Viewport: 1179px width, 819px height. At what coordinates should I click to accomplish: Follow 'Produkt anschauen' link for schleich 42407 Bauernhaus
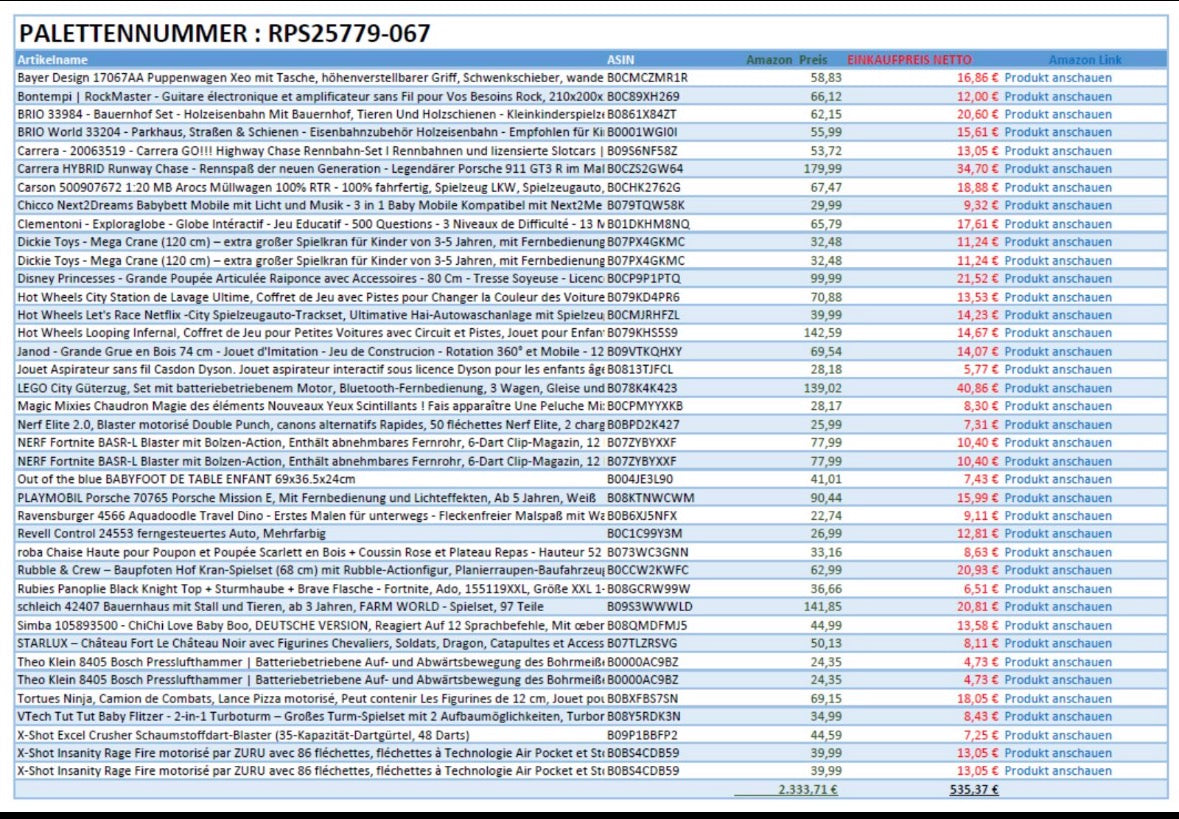pyautogui.click(x=1057, y=607)
